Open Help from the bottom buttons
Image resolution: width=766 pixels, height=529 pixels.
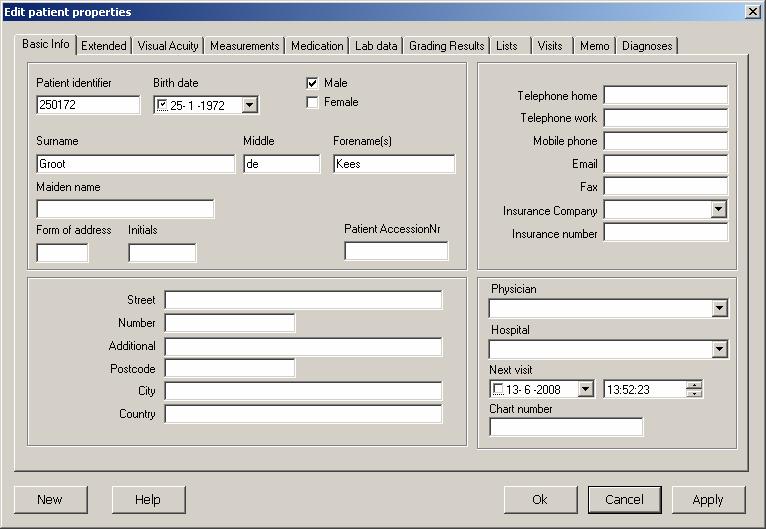[149, 500]
